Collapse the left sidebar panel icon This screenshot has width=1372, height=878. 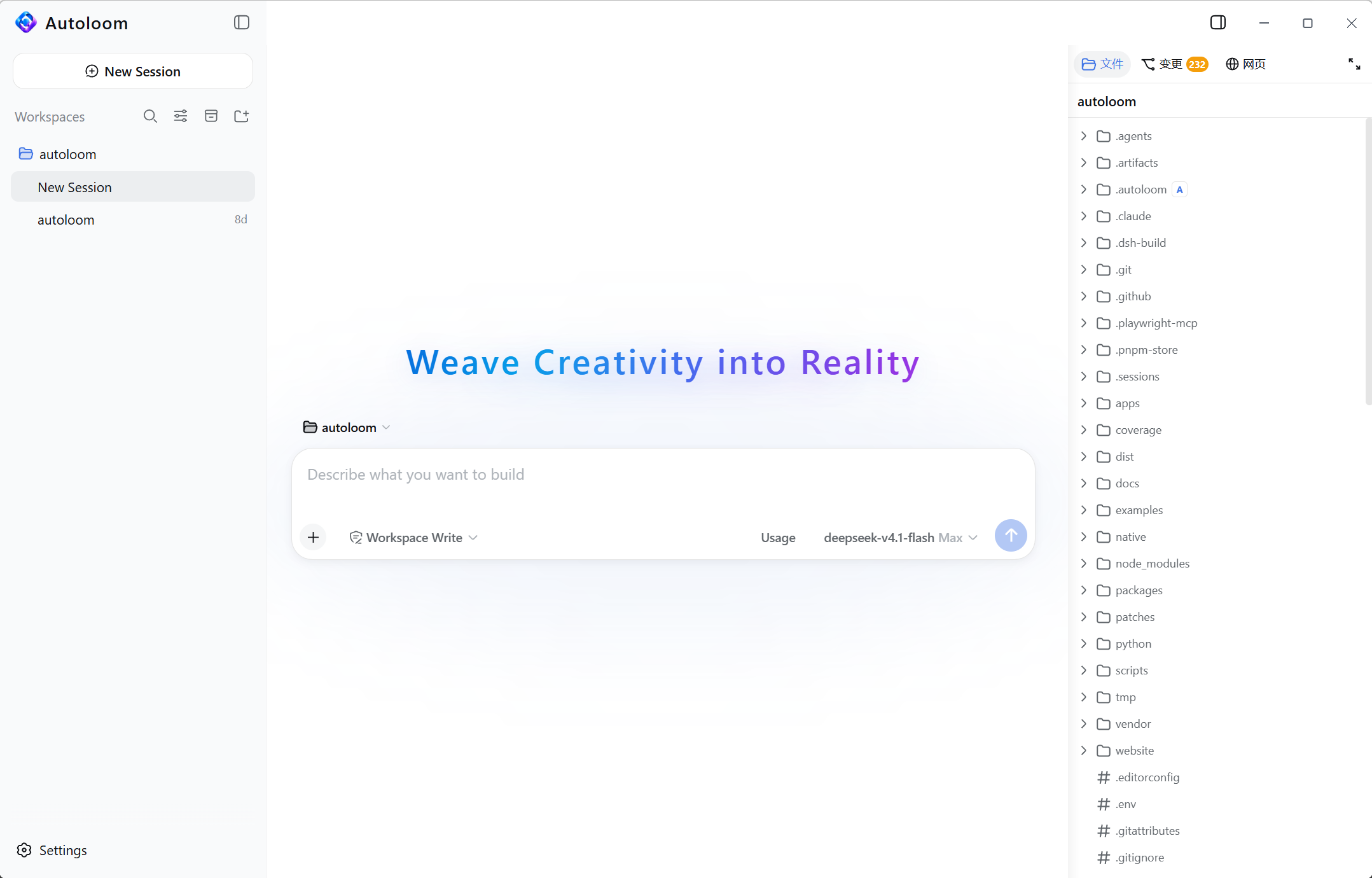point(242,23)
